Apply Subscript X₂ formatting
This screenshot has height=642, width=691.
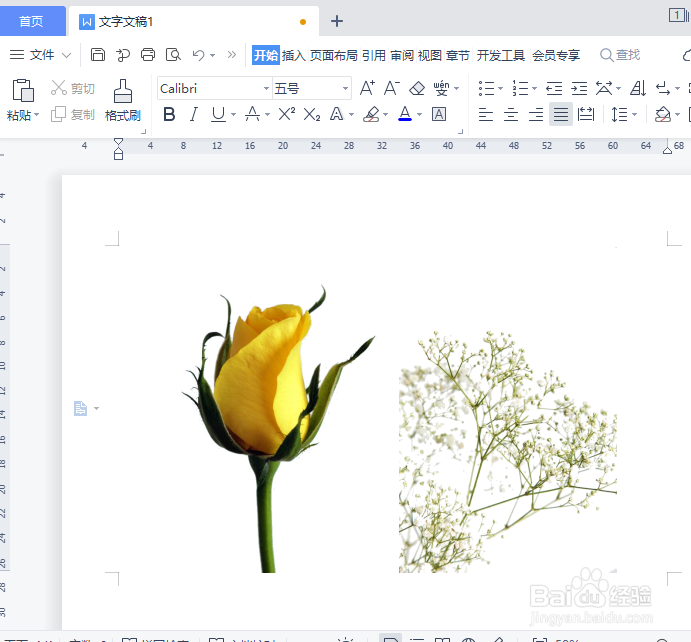(312, 115)
